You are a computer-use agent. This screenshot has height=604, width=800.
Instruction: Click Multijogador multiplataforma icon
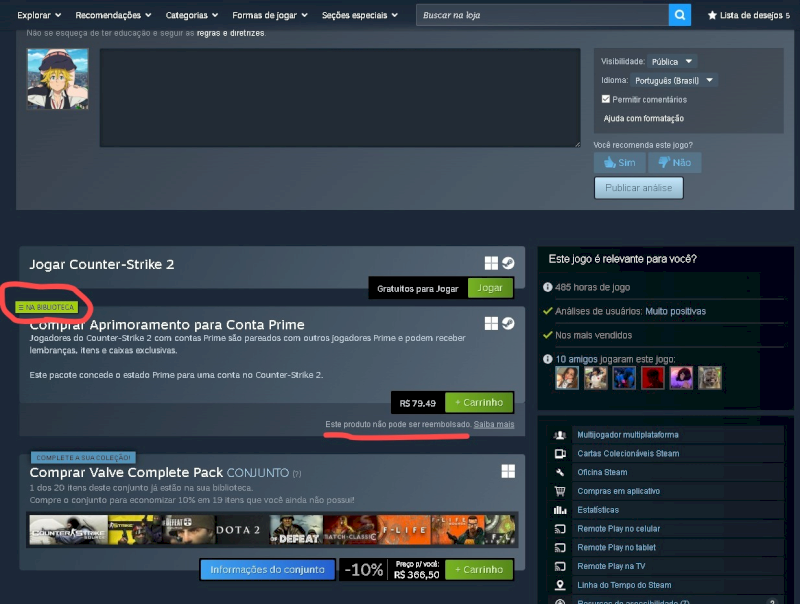click(x=560, y=435)
